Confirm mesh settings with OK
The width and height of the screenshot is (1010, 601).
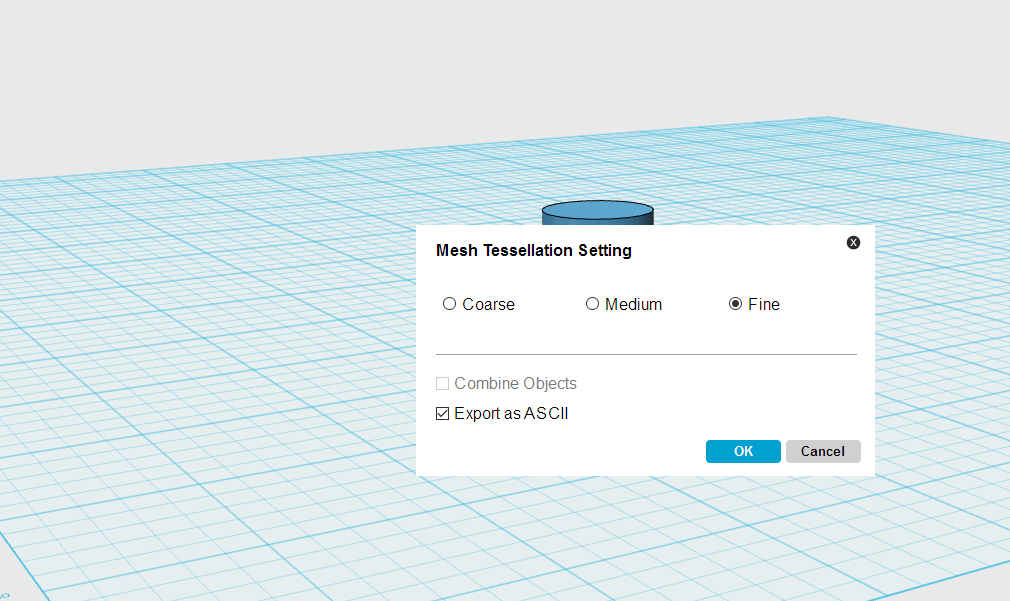coord(743,451)
